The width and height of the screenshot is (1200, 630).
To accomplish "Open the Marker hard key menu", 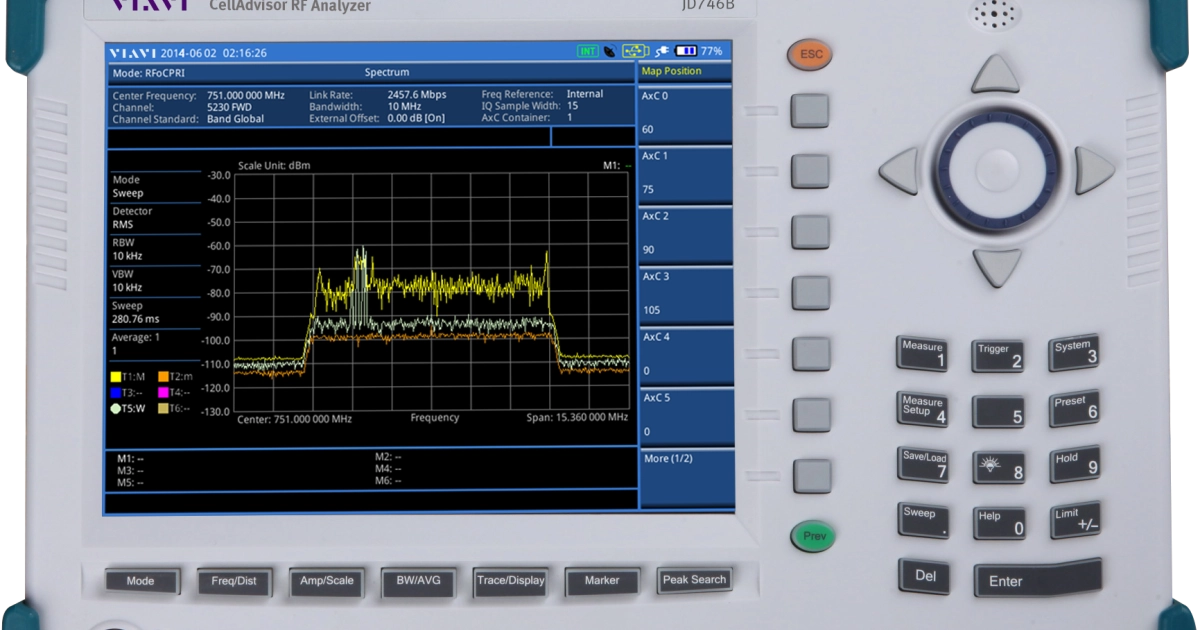I will tap(602, 581).
